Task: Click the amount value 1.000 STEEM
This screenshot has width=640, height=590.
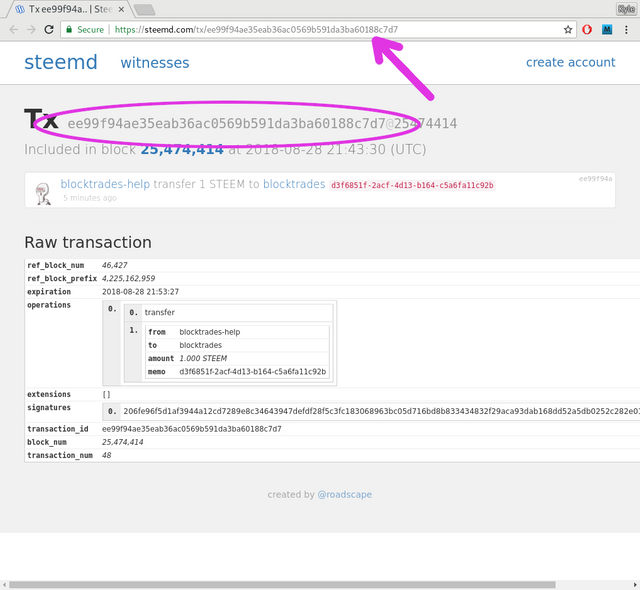Action: tap(203, 358)
